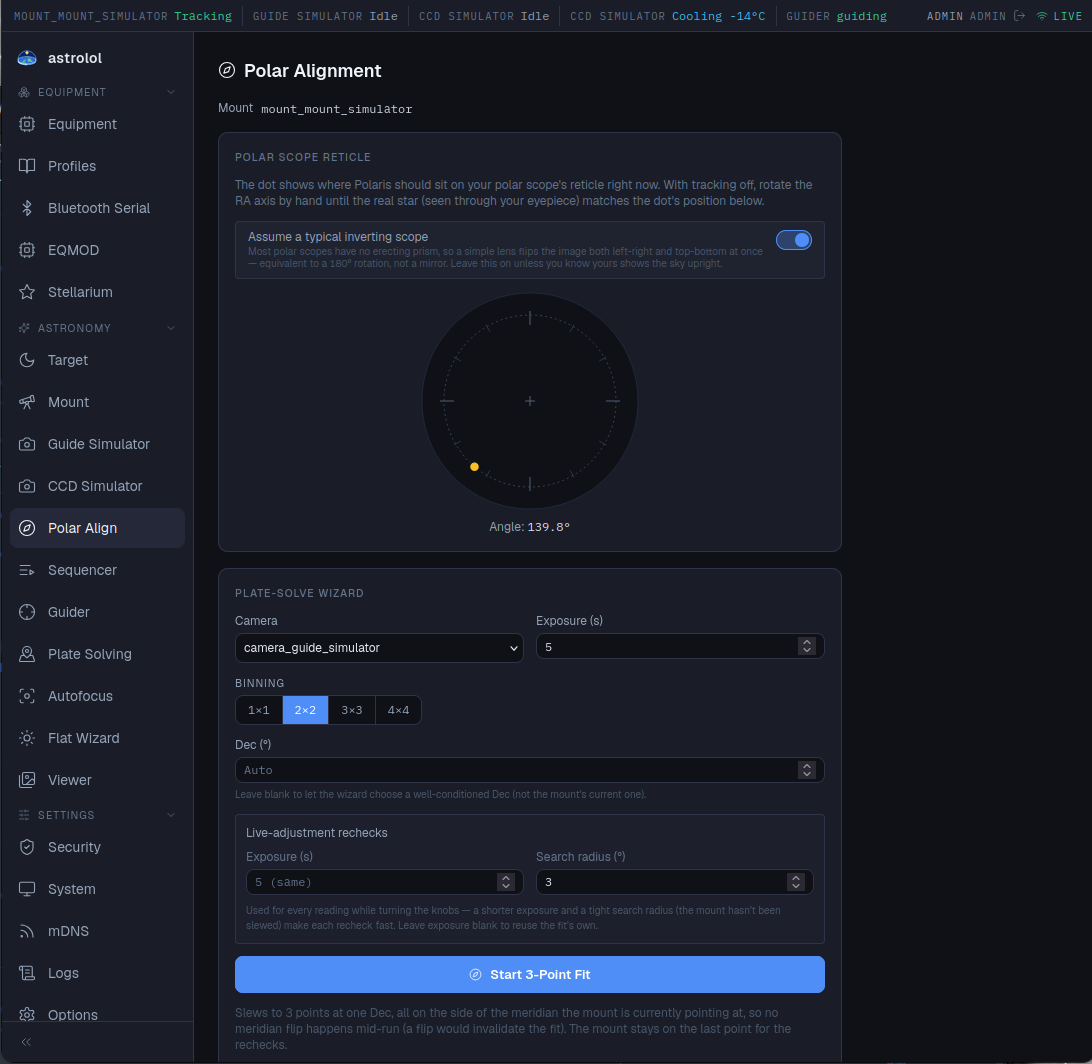Click the Guide Simulator camera icon
The image size is (1092, 1064).
(27, 444)
